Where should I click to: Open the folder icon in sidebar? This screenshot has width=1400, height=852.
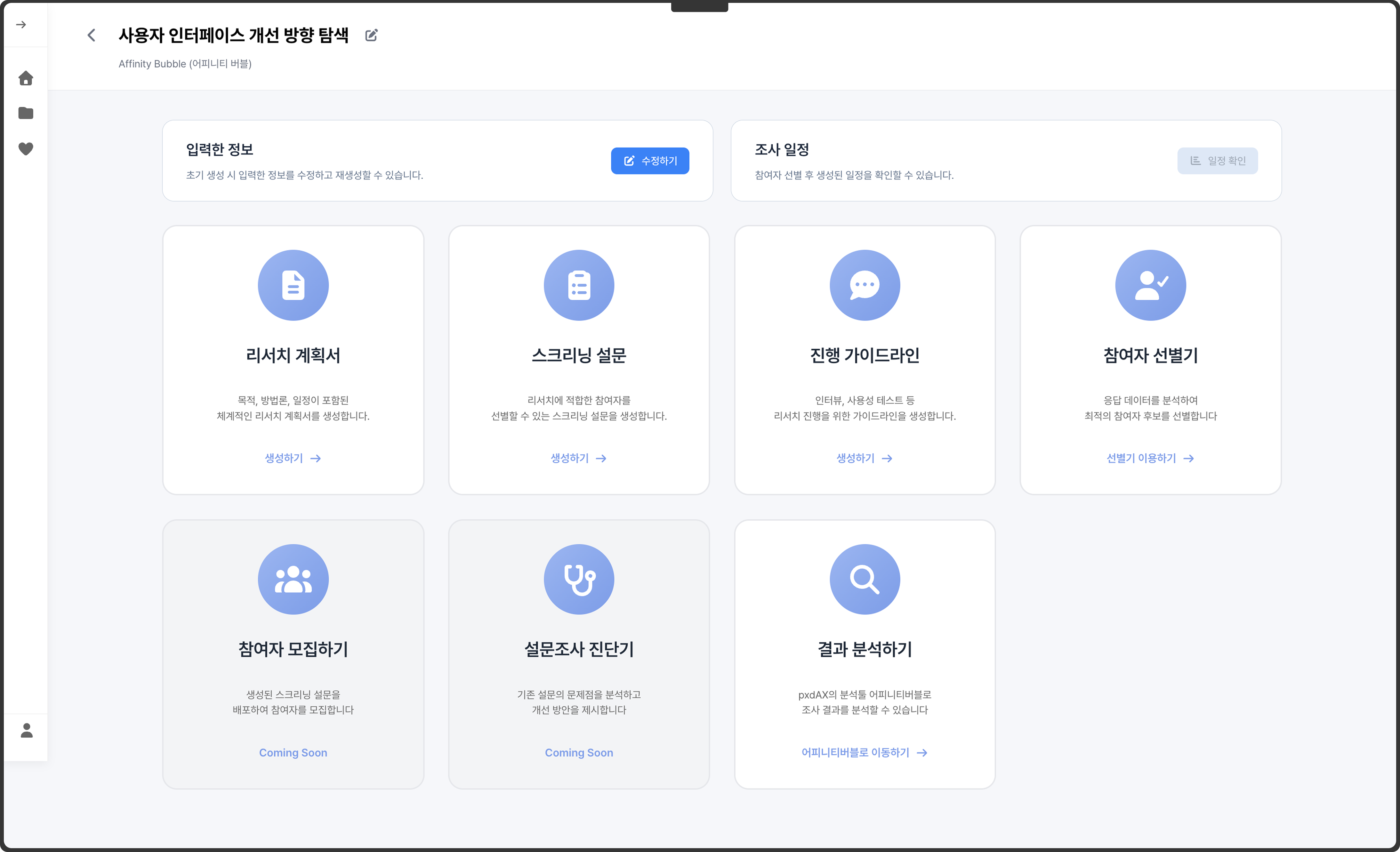(26, 113)
